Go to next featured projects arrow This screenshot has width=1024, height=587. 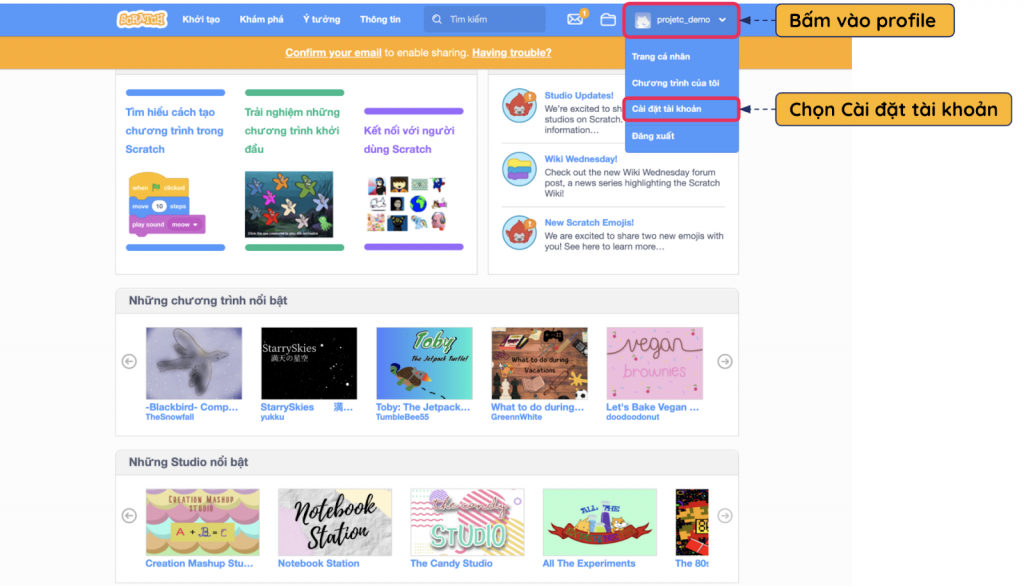[x=725, y=361]
